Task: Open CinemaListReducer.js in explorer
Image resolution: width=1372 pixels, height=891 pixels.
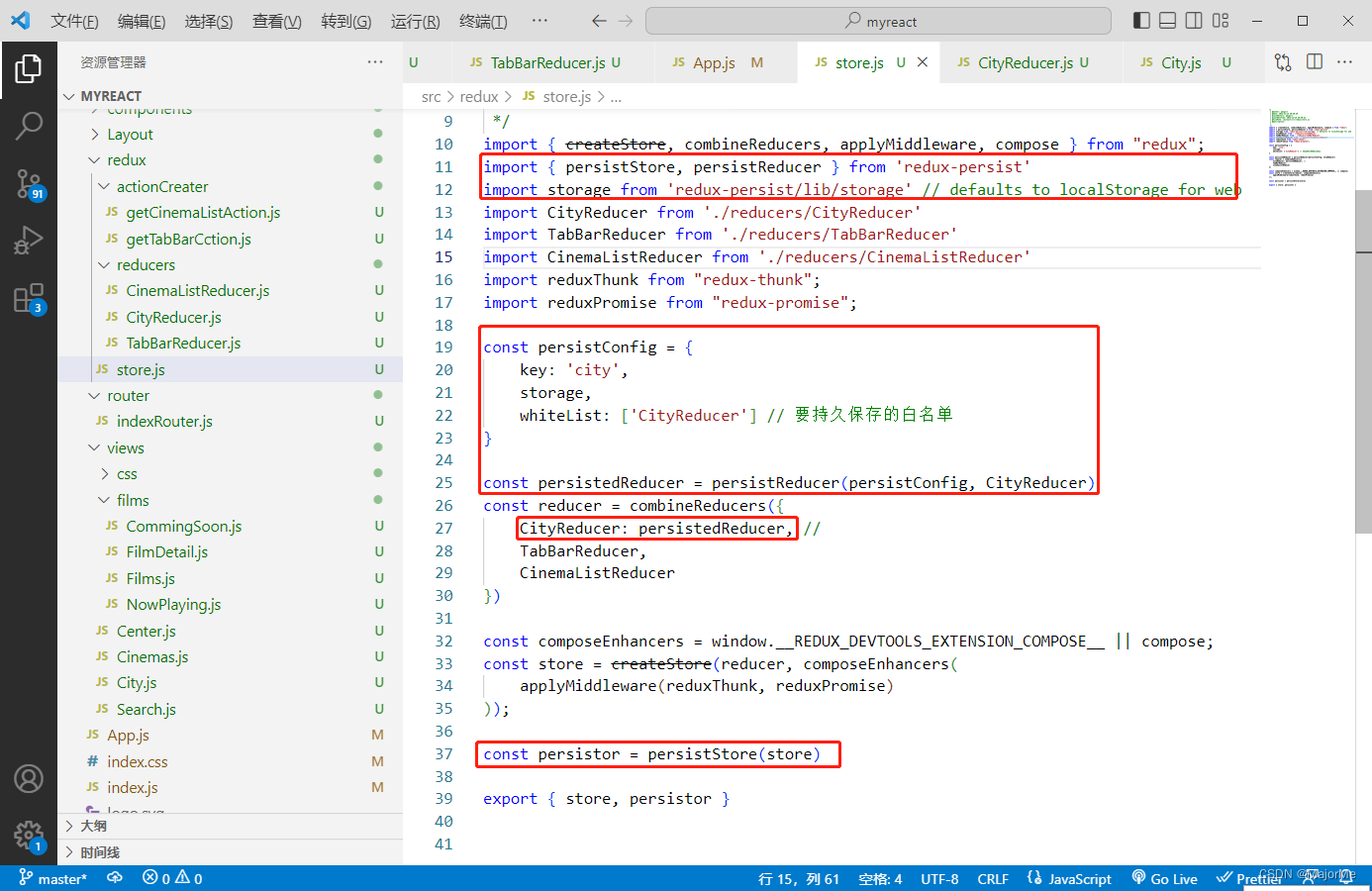Action: click(197, 290)
